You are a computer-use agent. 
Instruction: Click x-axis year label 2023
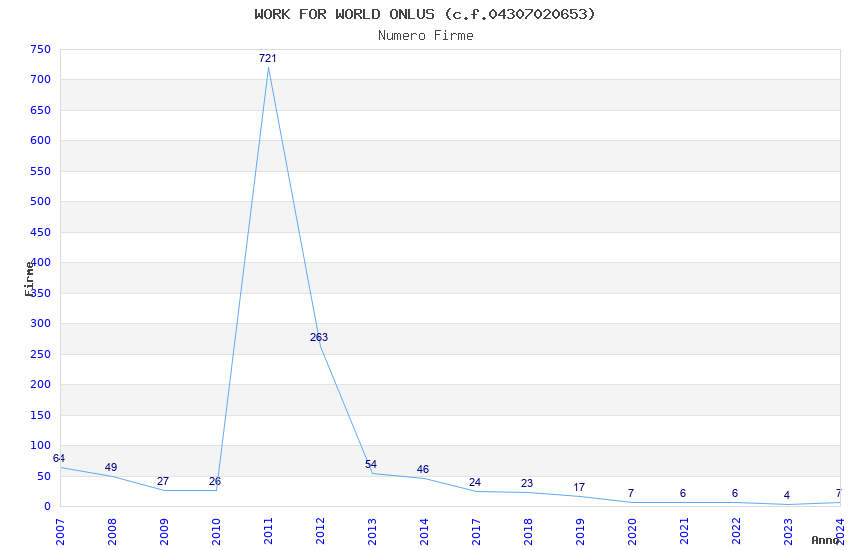(x=788, y=532)
